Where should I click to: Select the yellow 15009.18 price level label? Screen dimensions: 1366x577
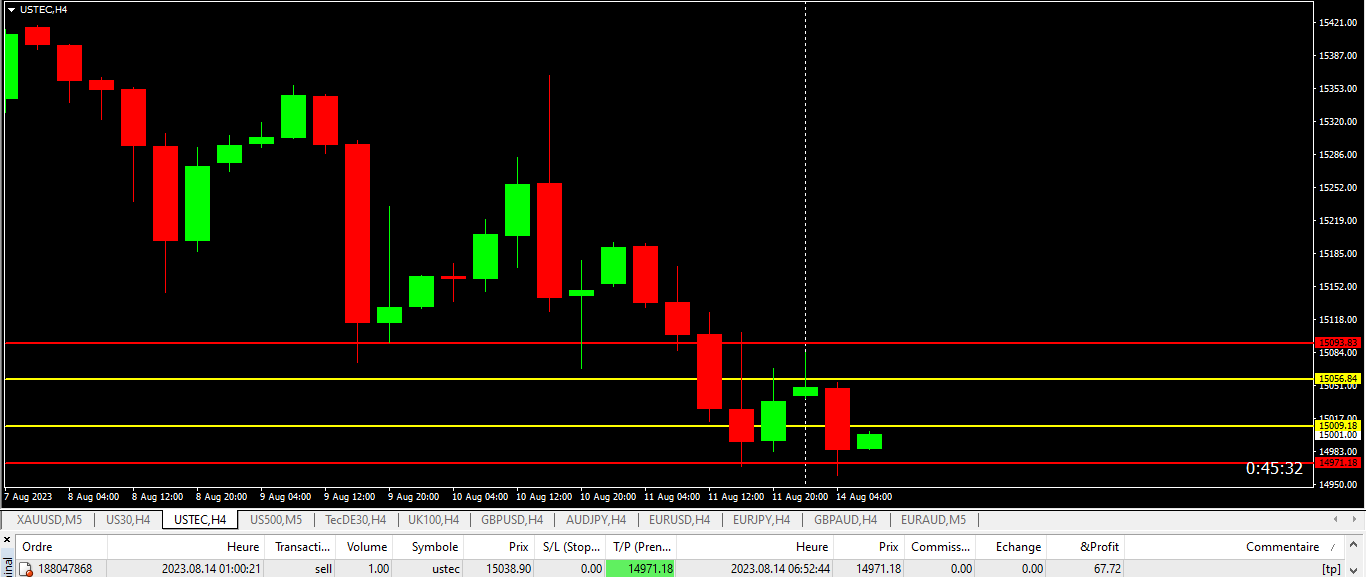tap(1337, 426)
